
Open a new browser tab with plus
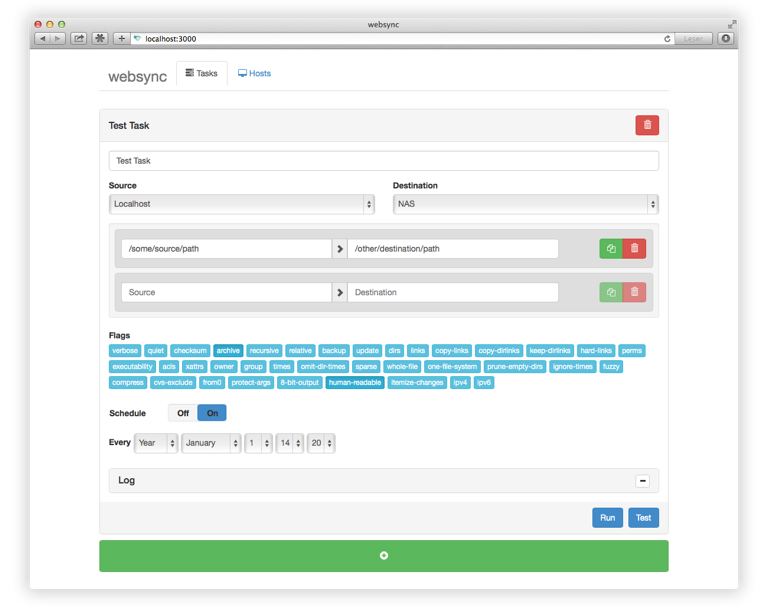(121, 38)
